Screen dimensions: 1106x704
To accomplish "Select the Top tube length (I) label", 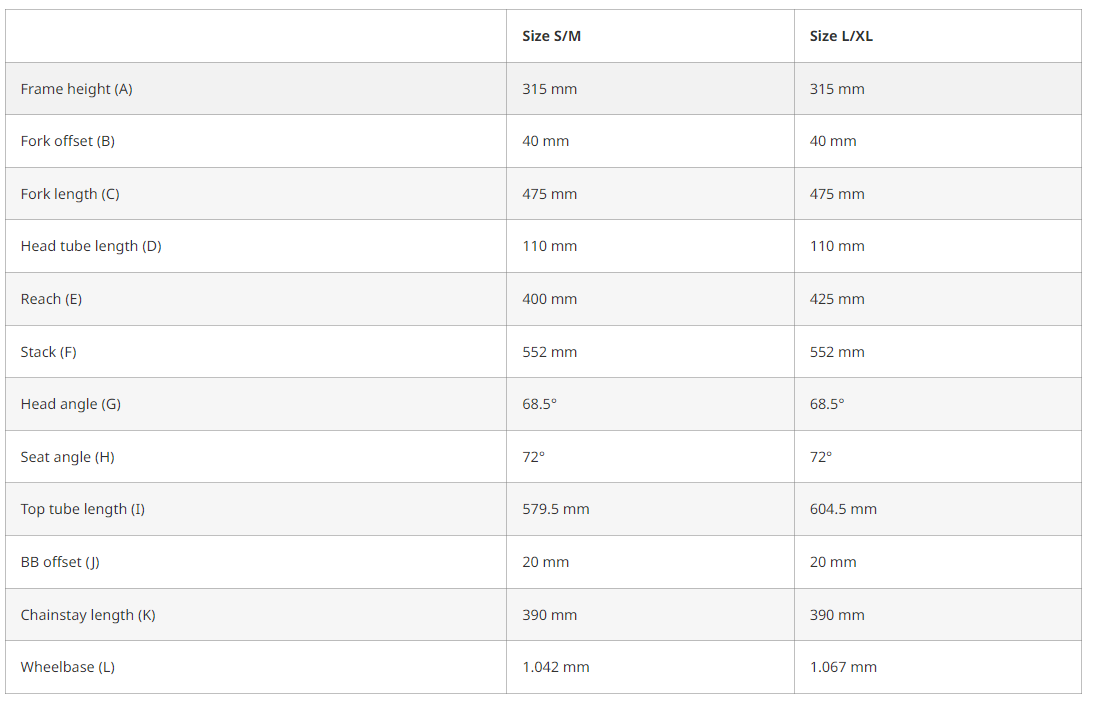I will (83, 509).
